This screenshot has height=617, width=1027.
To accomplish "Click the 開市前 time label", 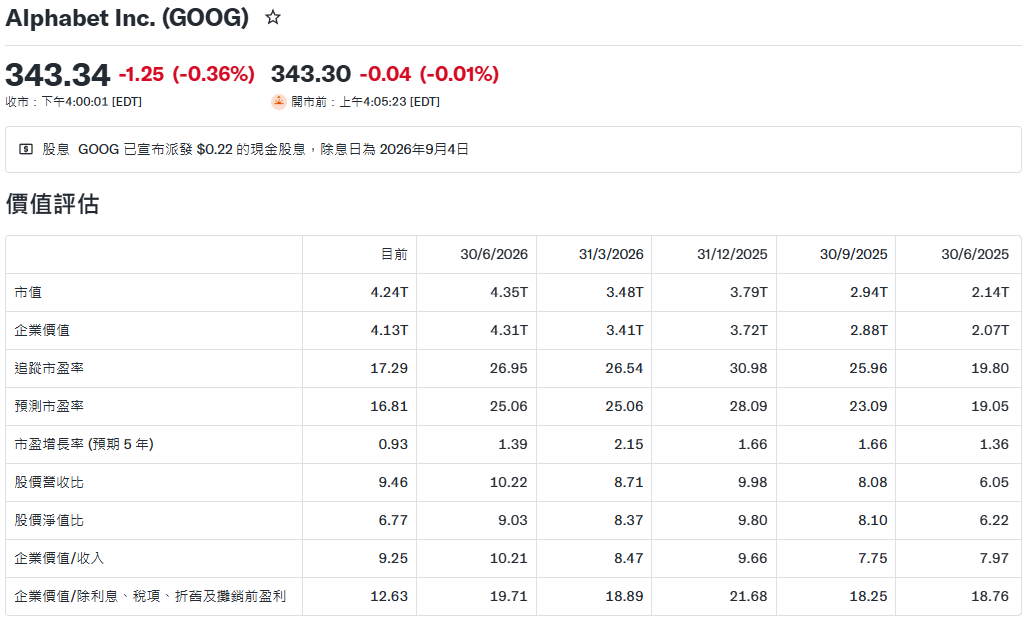I will pyautogui.click(x=365, y=102).
